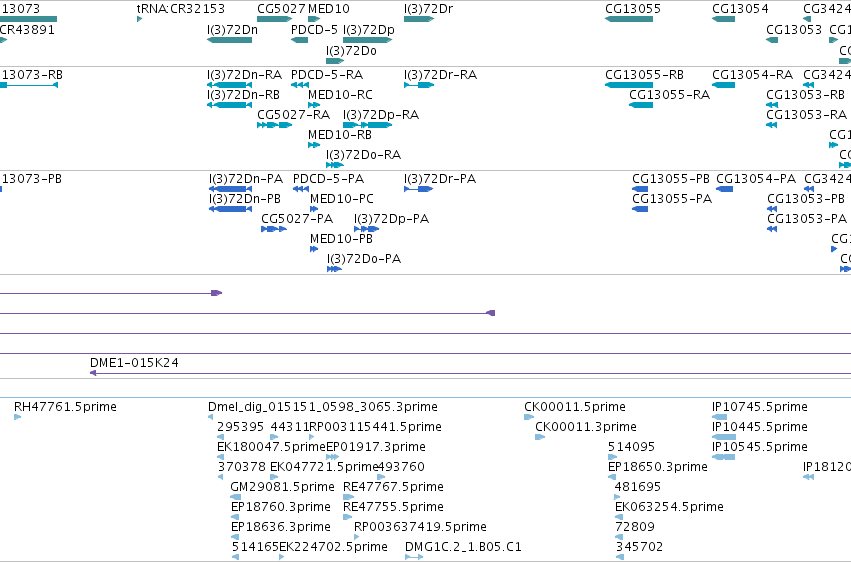Click transcript CG5027-RA
851x562 pixels.
click(x=294, y=115)
